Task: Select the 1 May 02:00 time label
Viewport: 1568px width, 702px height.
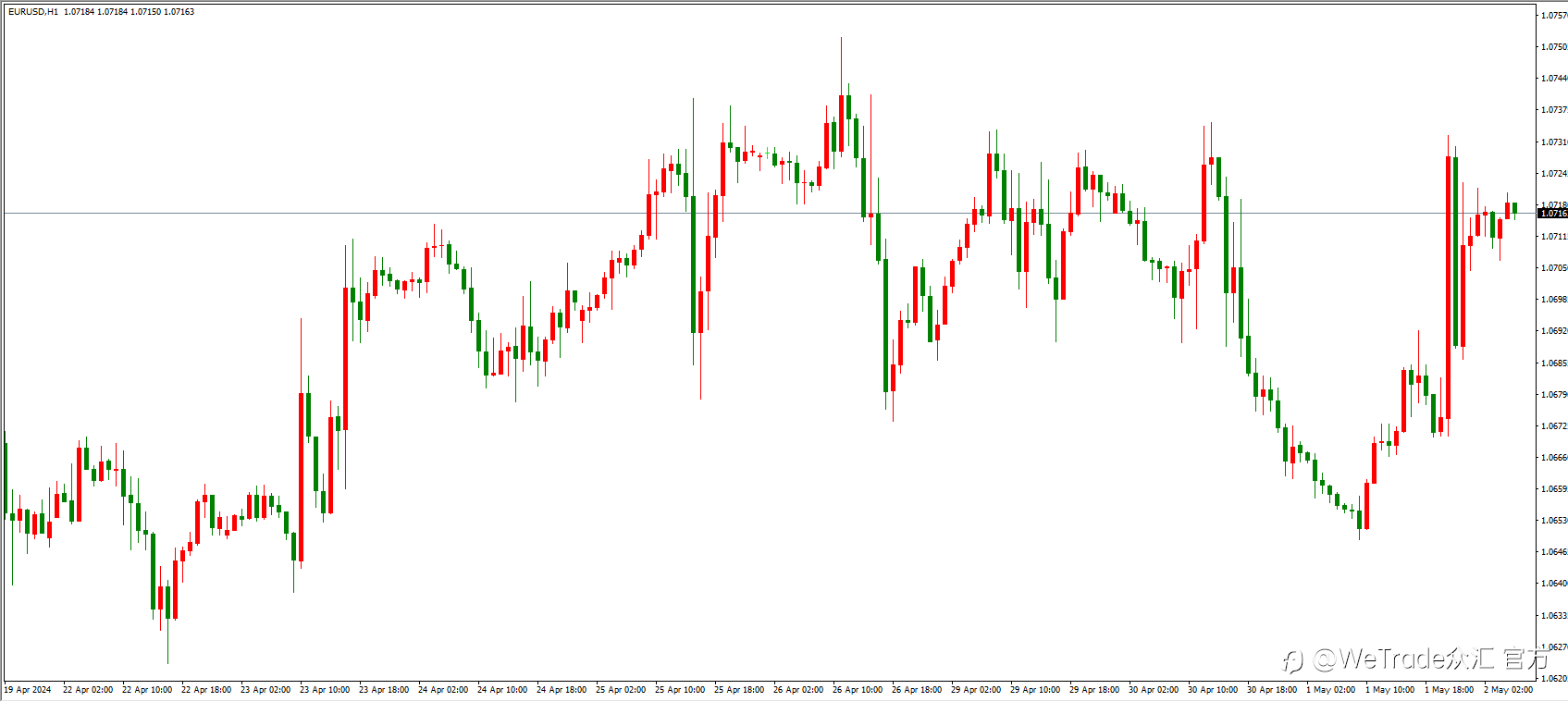Action: [1331, 690]
